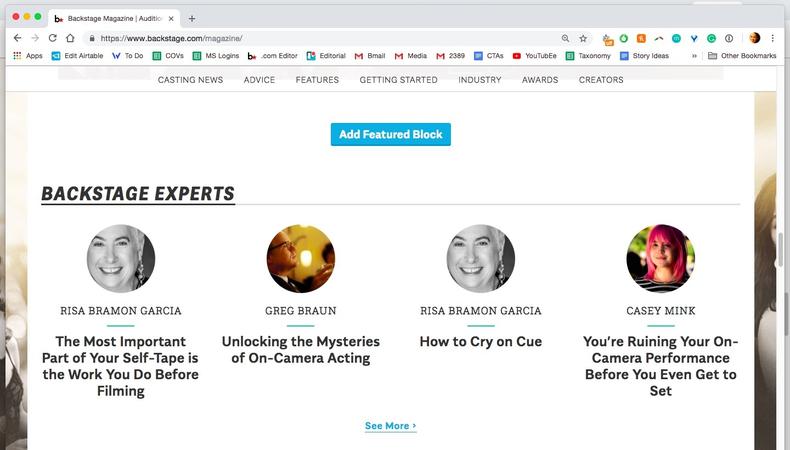The image size is (790, 450).
Task: Open the Edit Airtable bookmark
Action: click(77, 56)
